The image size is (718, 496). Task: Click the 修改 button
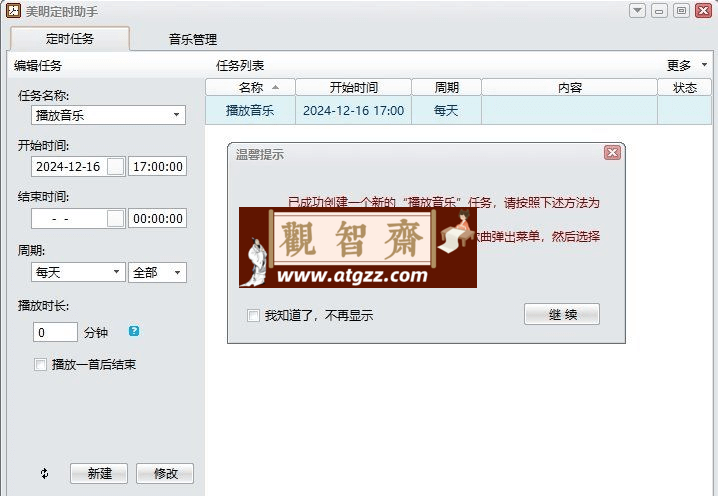165,473
